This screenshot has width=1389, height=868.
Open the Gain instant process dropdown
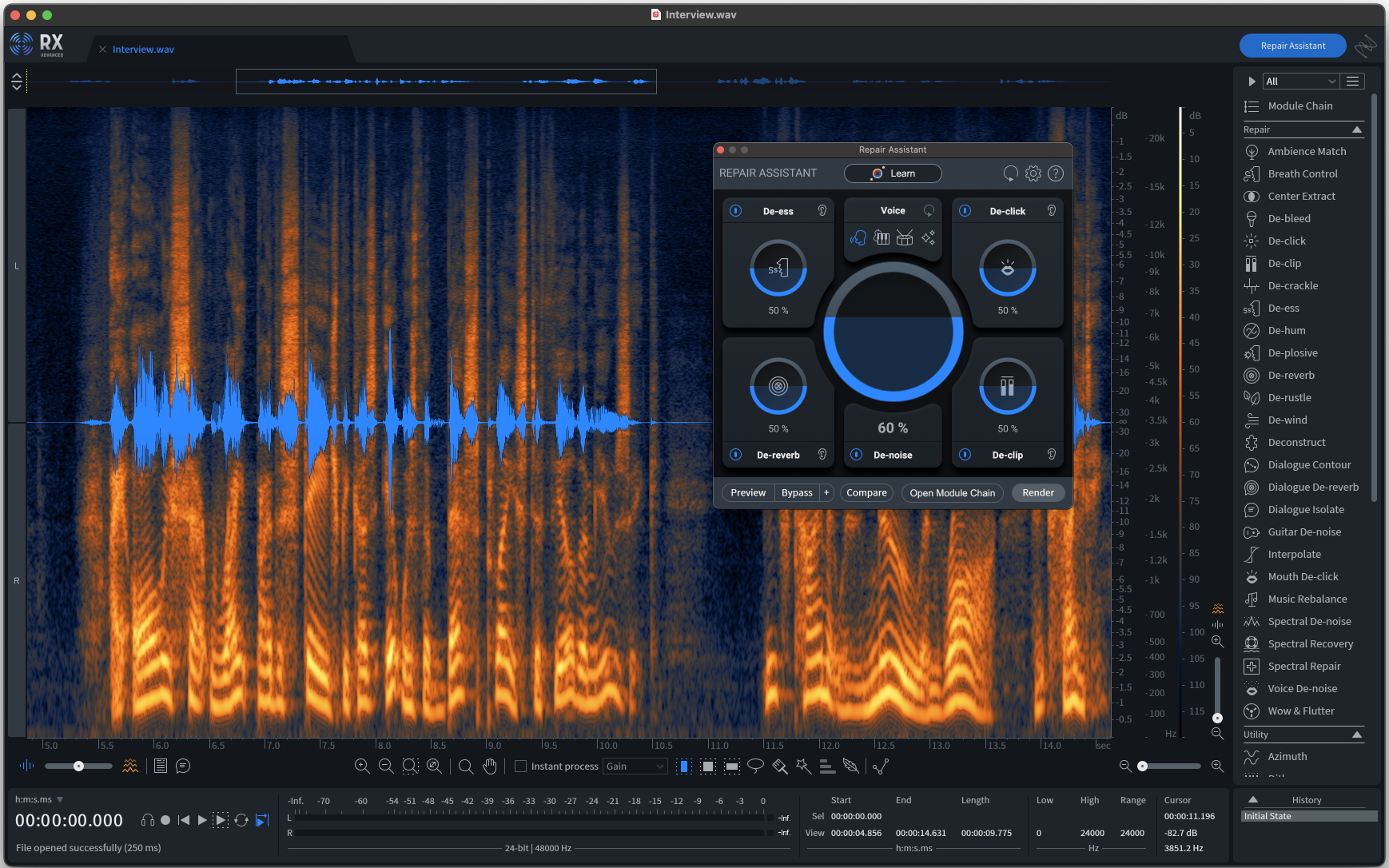(635, 766)
